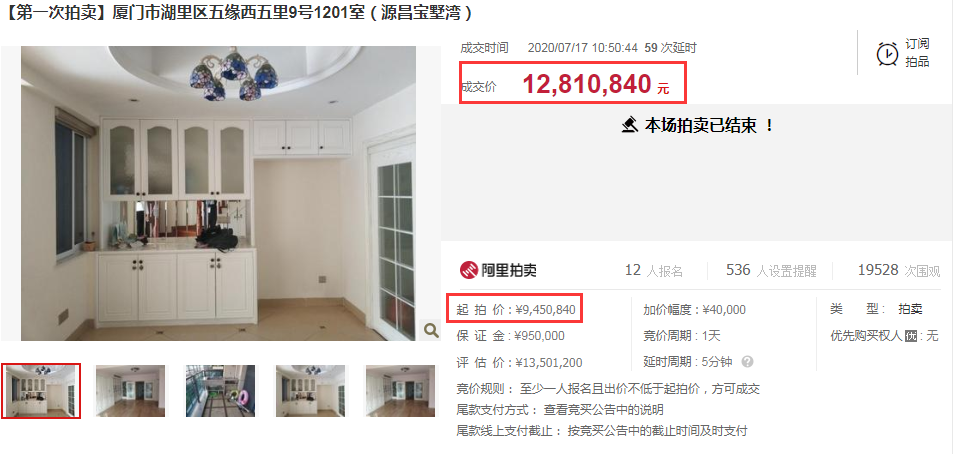This screenshot has width=953, height=454.
Task: Click the question mark help icon
Action: [x=748, y=362]
